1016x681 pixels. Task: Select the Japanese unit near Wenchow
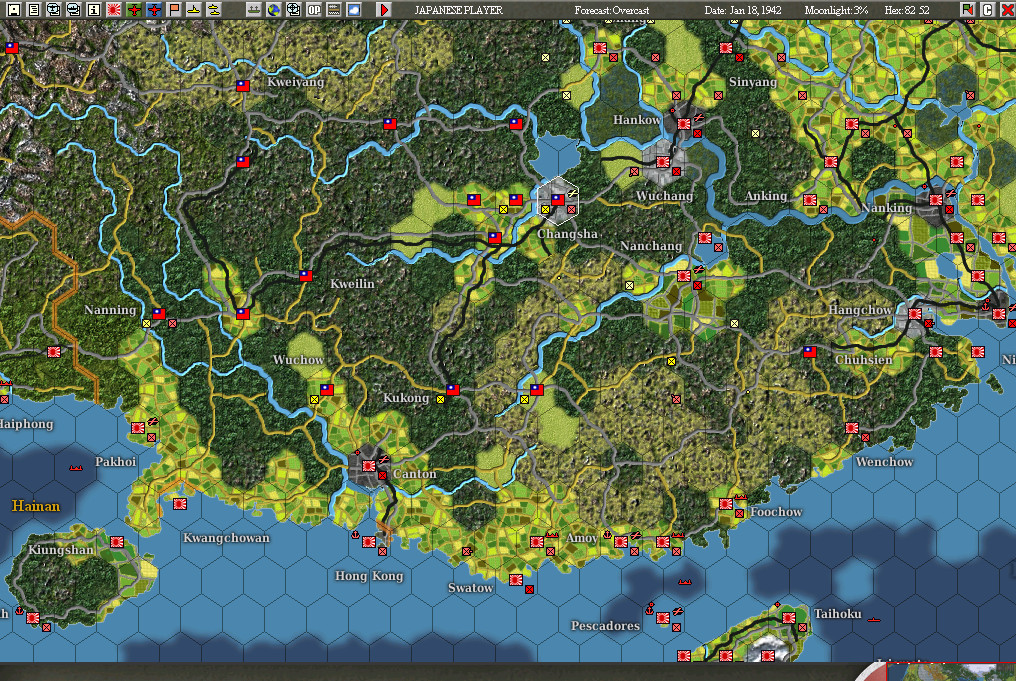pos(852,428)
